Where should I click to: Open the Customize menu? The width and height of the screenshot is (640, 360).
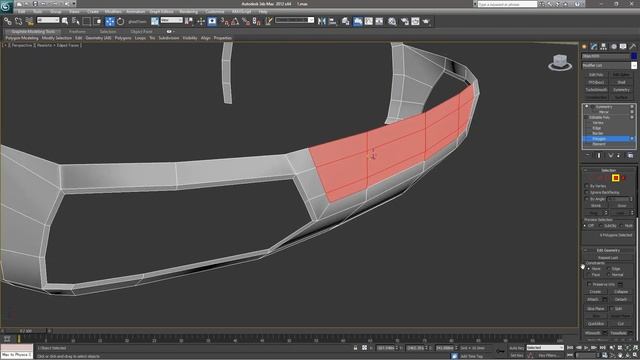click(215, 12)
